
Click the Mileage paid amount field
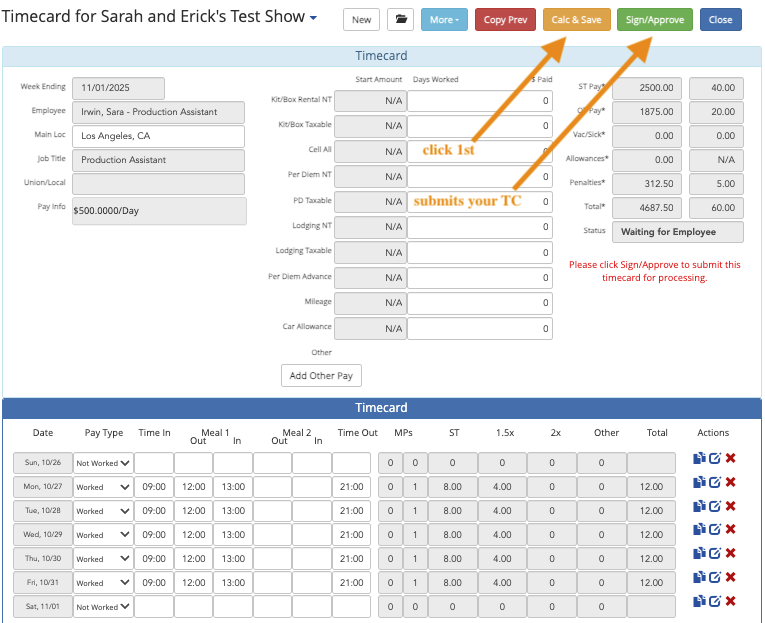(x=480, y=303)
